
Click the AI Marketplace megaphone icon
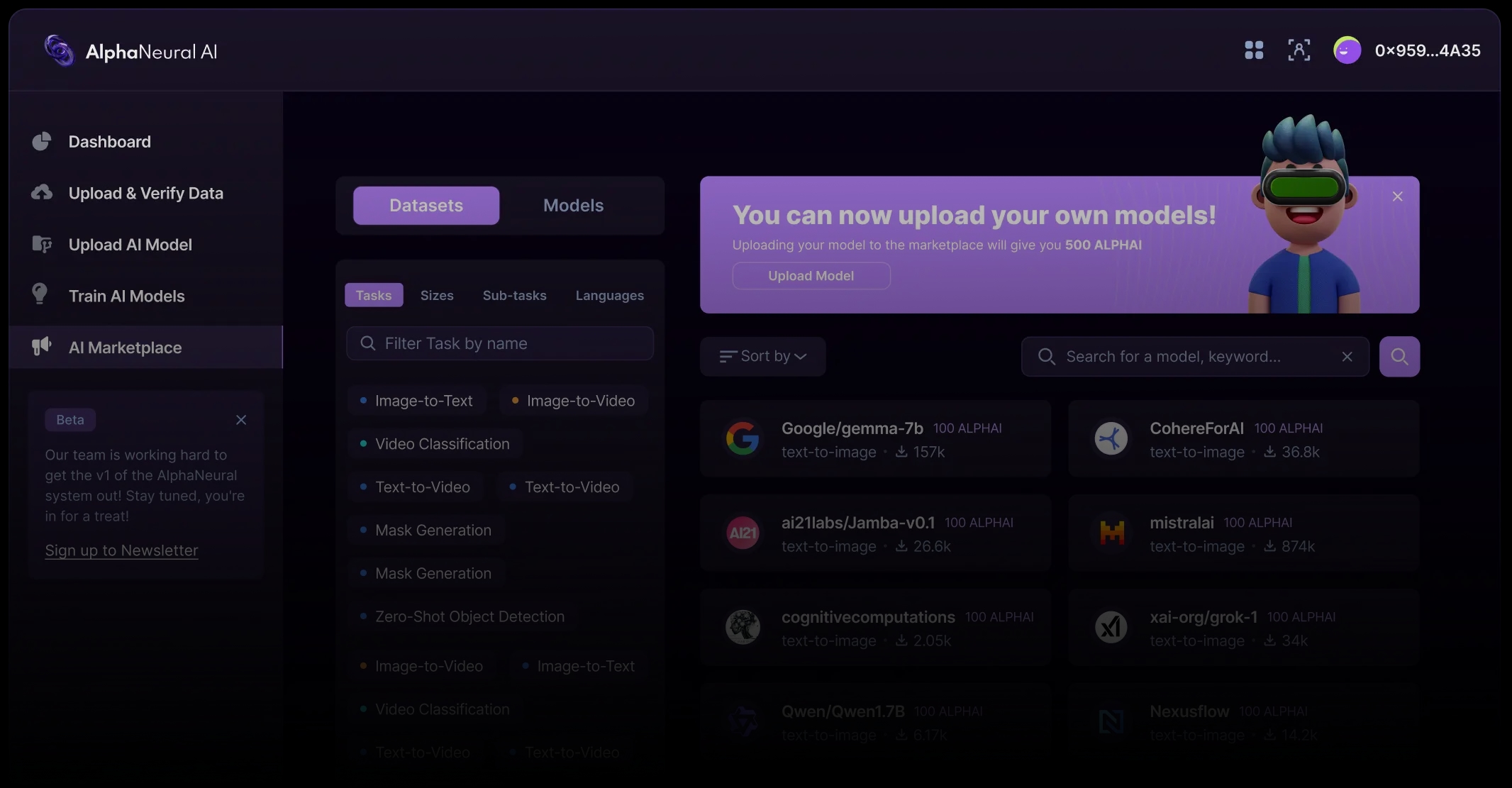pyautogui.click(x=41, y=347)
